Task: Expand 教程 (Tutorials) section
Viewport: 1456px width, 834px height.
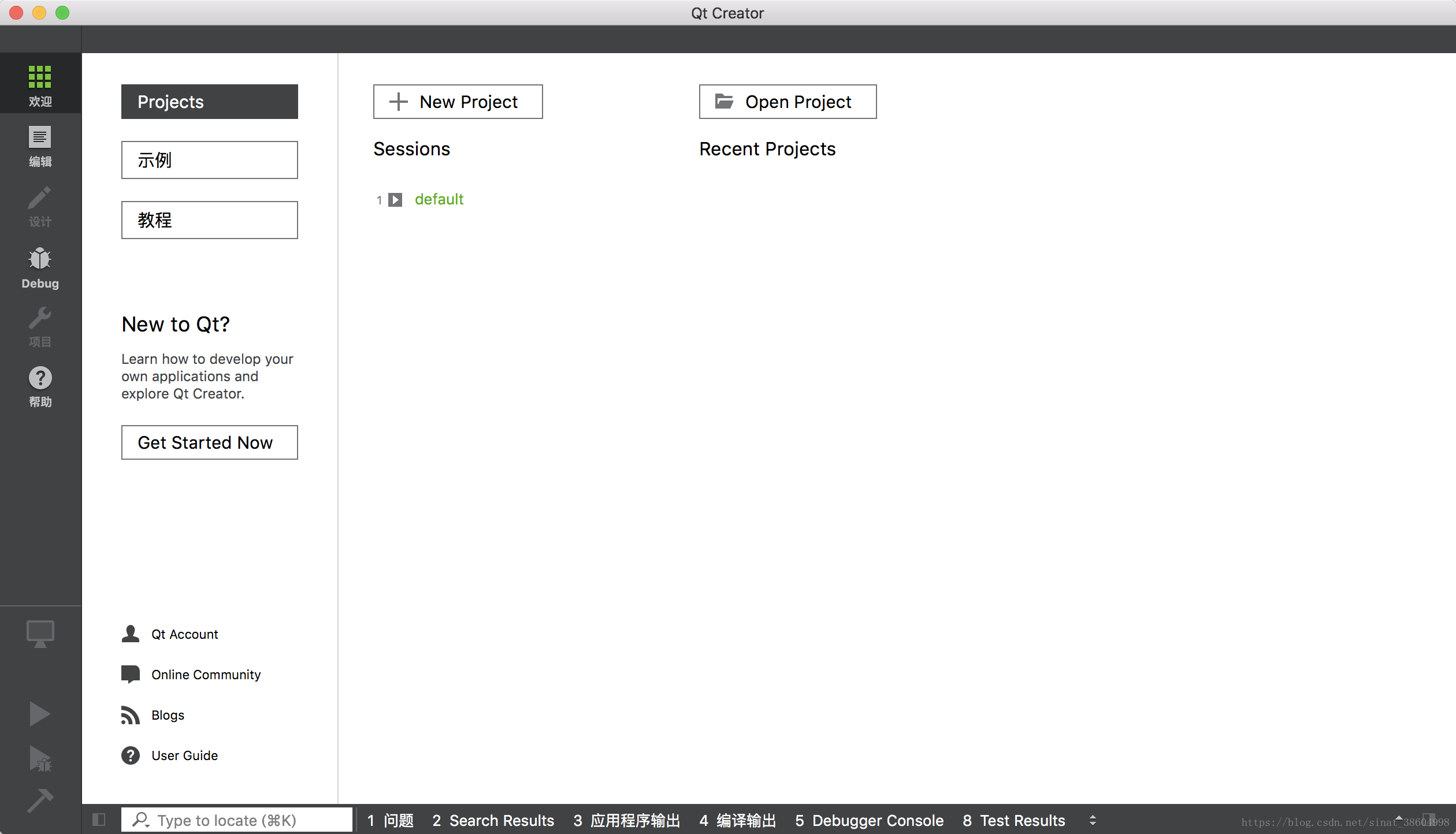Action: tap(210, 220)
